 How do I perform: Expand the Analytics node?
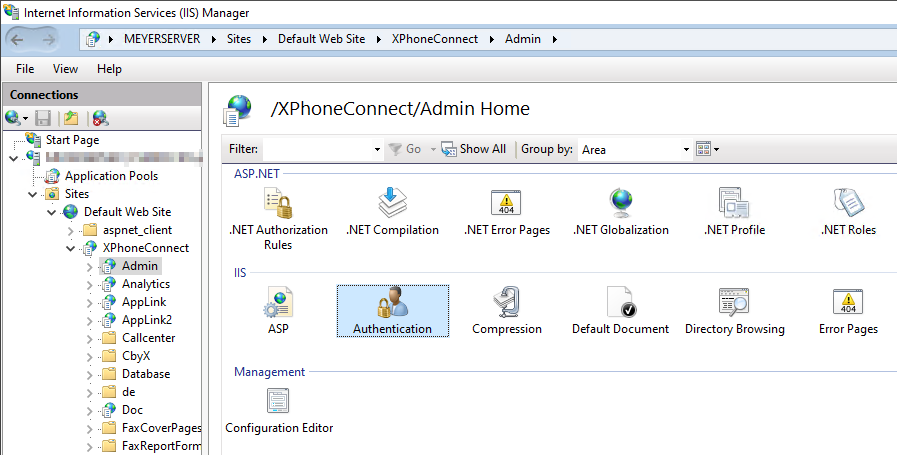[89, 284]
